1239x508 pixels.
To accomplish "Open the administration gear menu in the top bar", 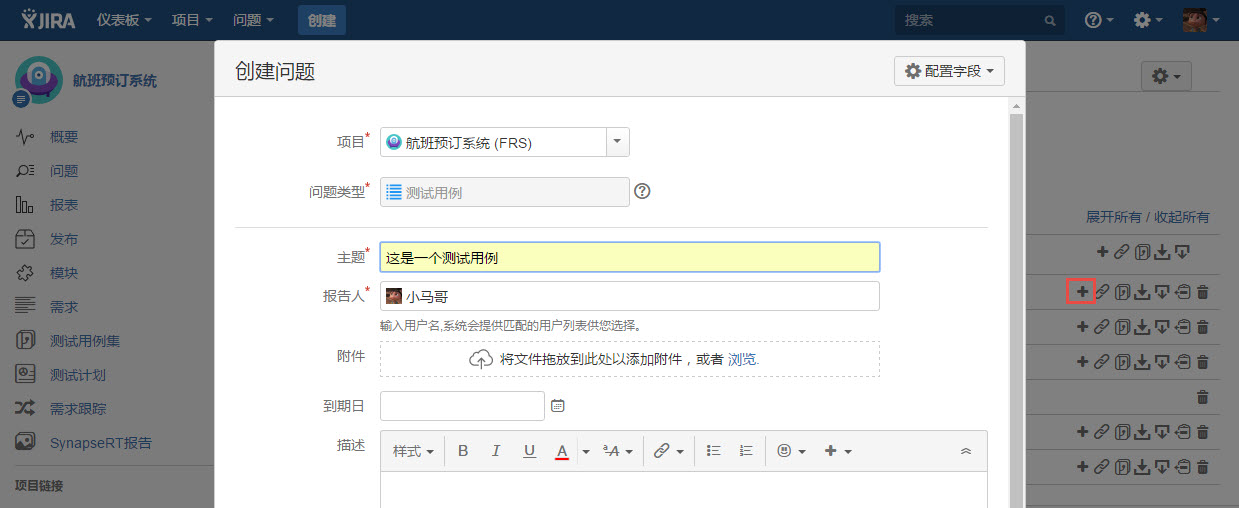I will pyautogui.click(x=1148, y=20).
